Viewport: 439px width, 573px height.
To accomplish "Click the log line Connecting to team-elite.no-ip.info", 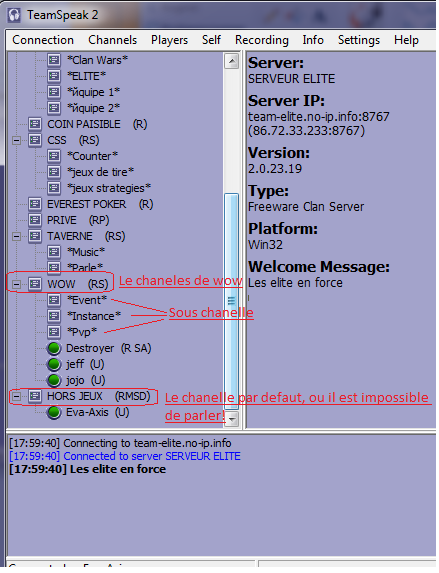I will (120, 443).
